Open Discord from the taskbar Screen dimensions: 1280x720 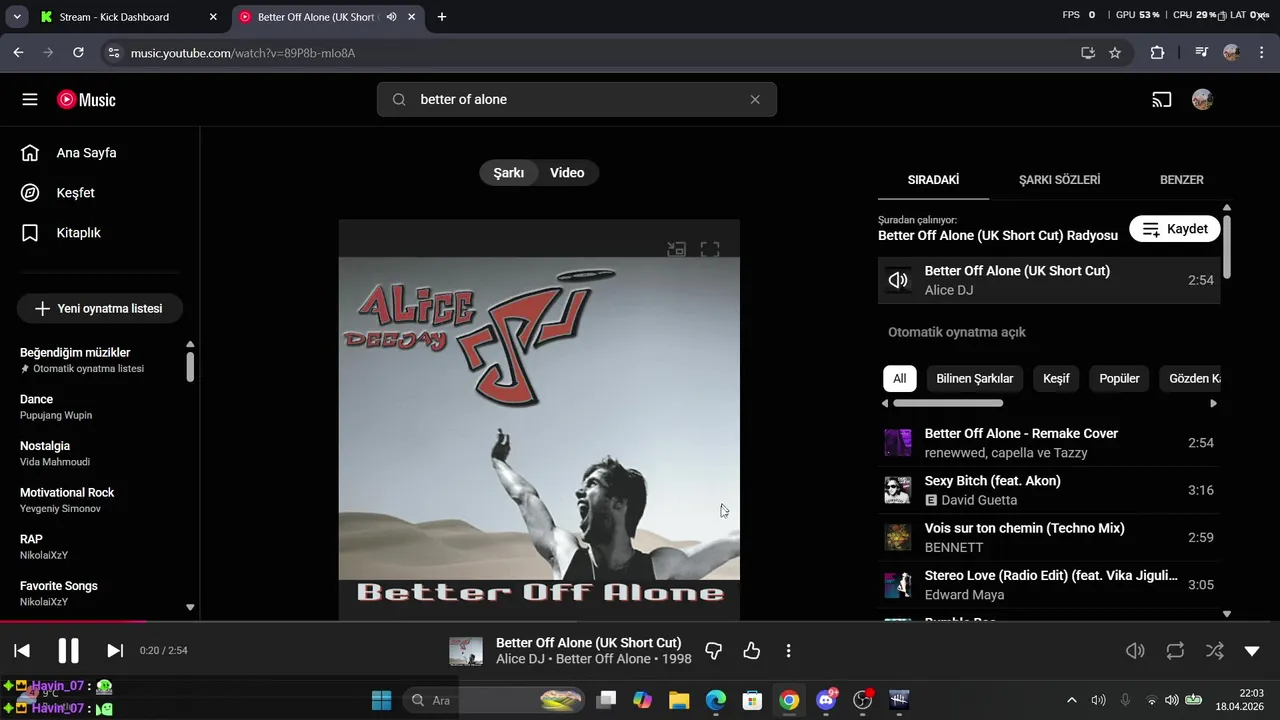point(827,700)
